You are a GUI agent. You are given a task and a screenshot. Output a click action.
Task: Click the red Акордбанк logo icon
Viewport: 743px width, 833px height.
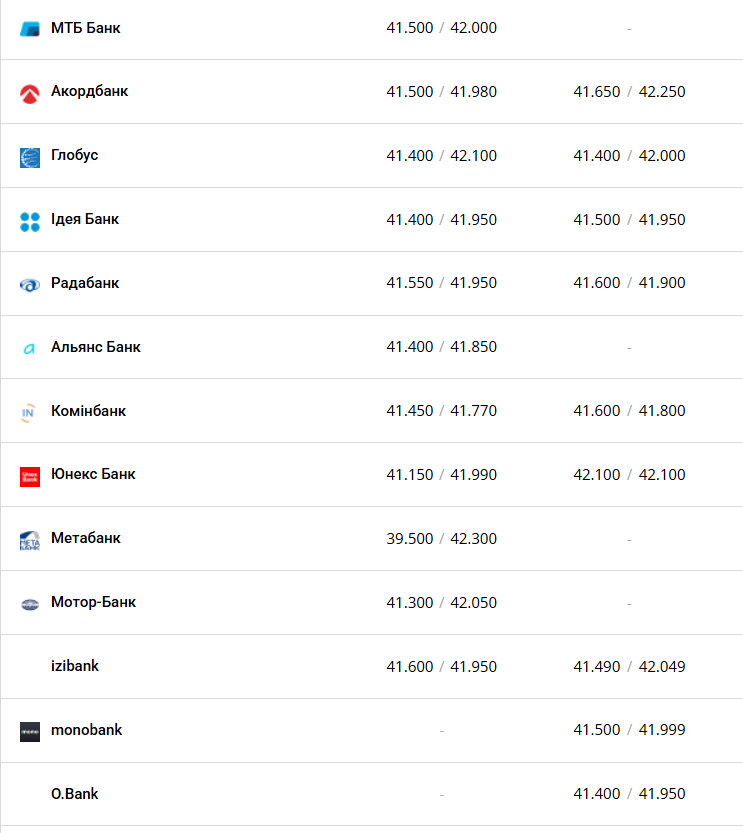(x=30, y=94)
